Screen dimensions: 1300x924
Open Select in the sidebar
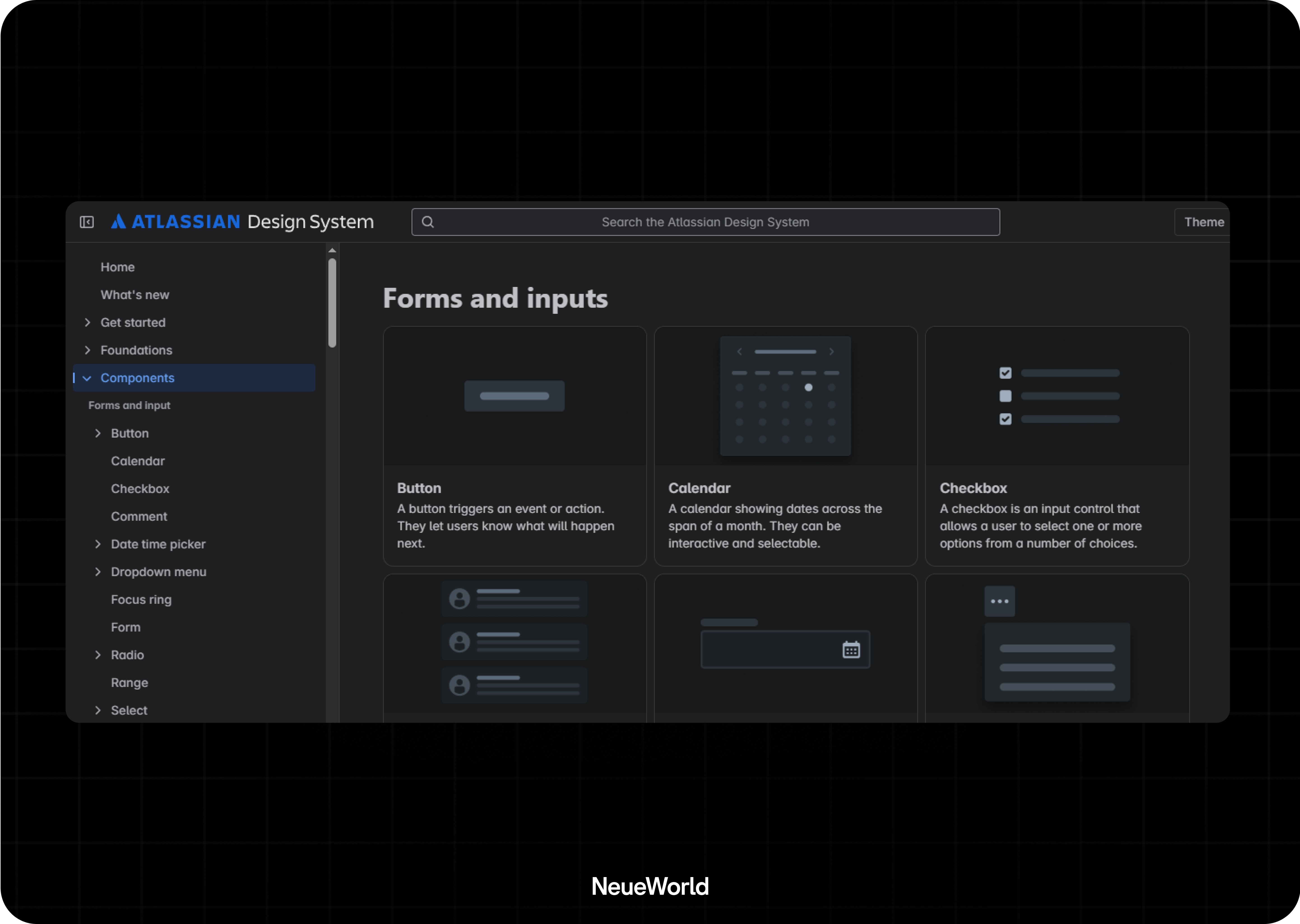129,710
